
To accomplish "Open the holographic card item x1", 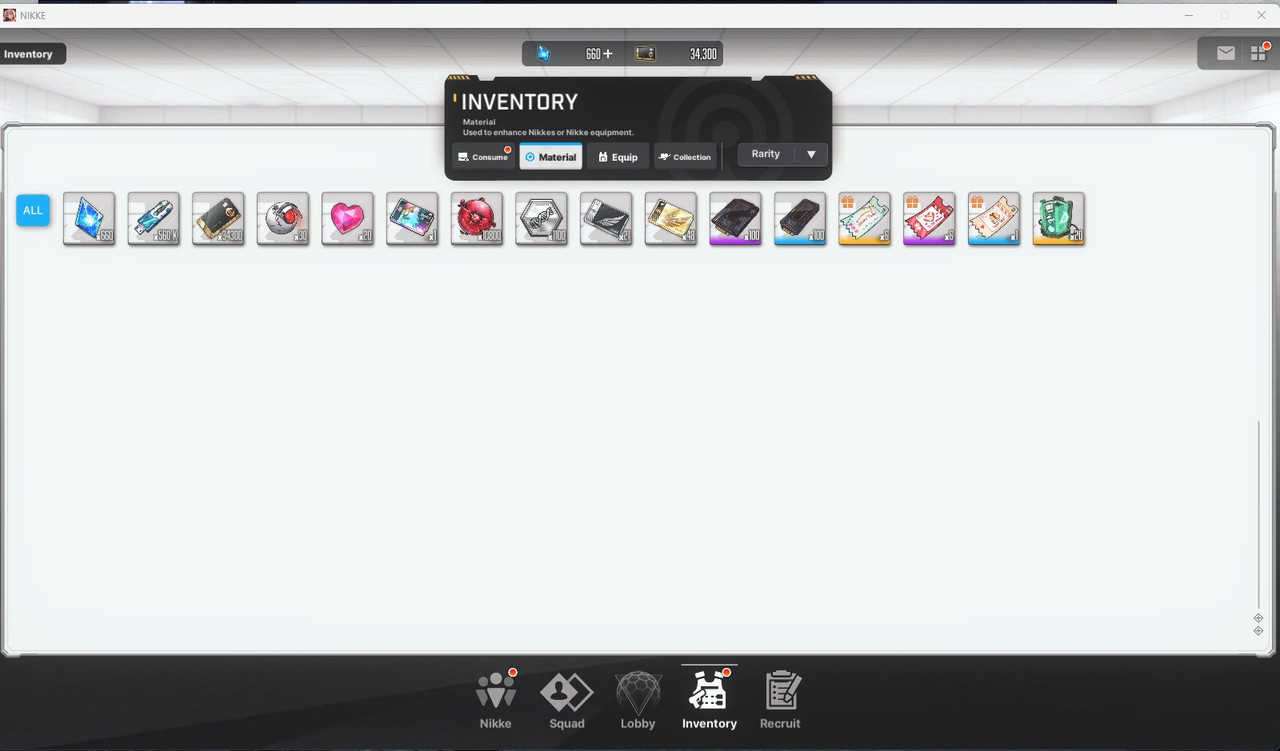I will tap(412, 219).
